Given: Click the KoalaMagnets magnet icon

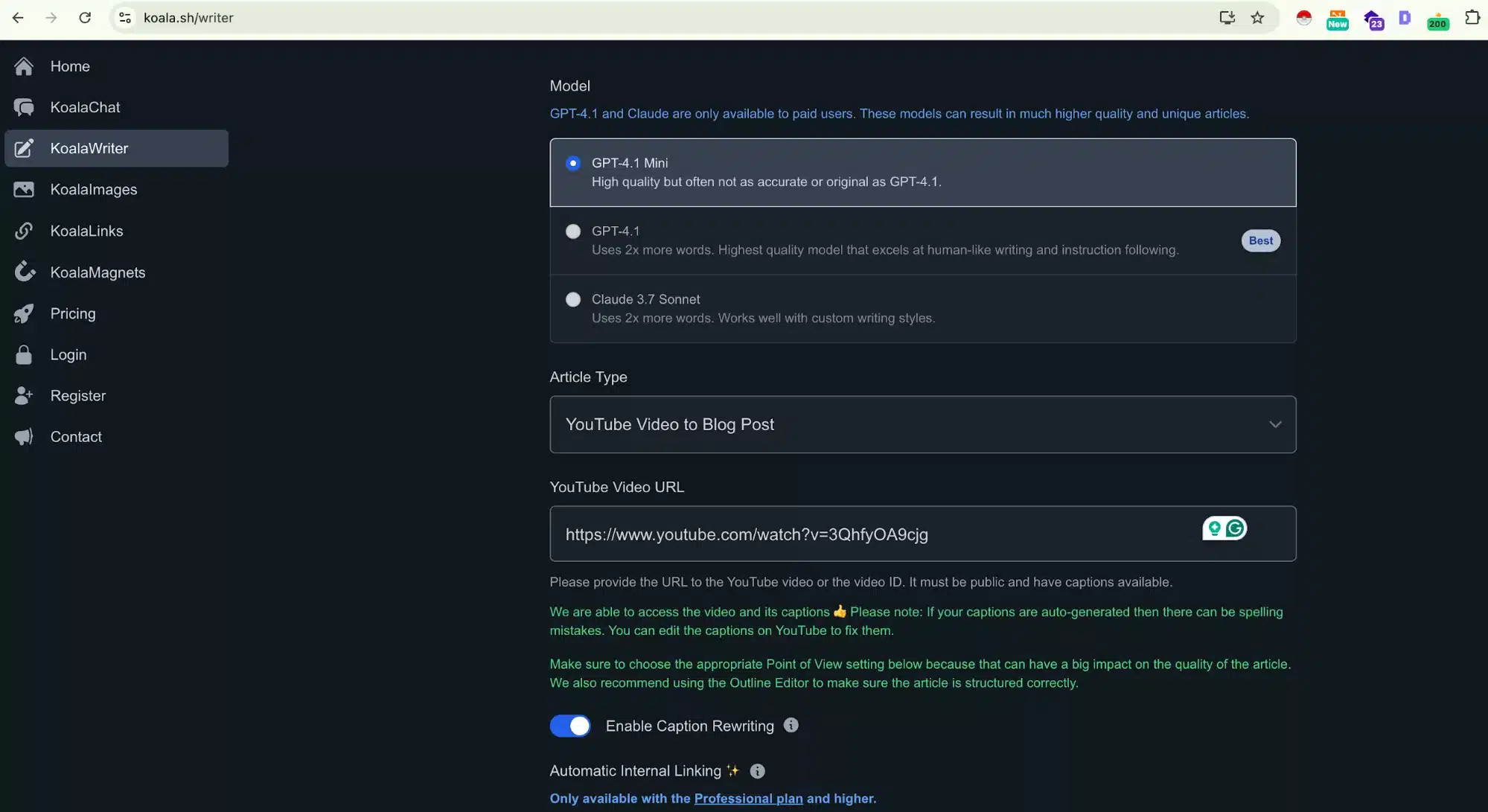Looking at the screenshot, I should coord(24,272).
